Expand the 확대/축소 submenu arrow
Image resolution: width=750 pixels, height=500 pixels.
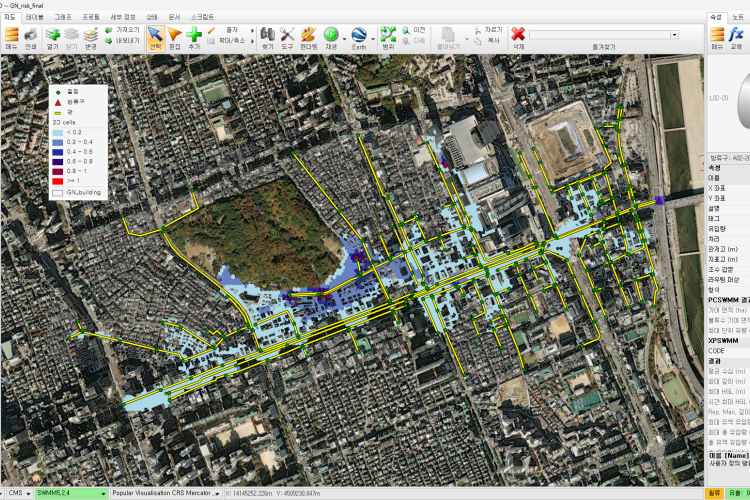coord(253,41)
